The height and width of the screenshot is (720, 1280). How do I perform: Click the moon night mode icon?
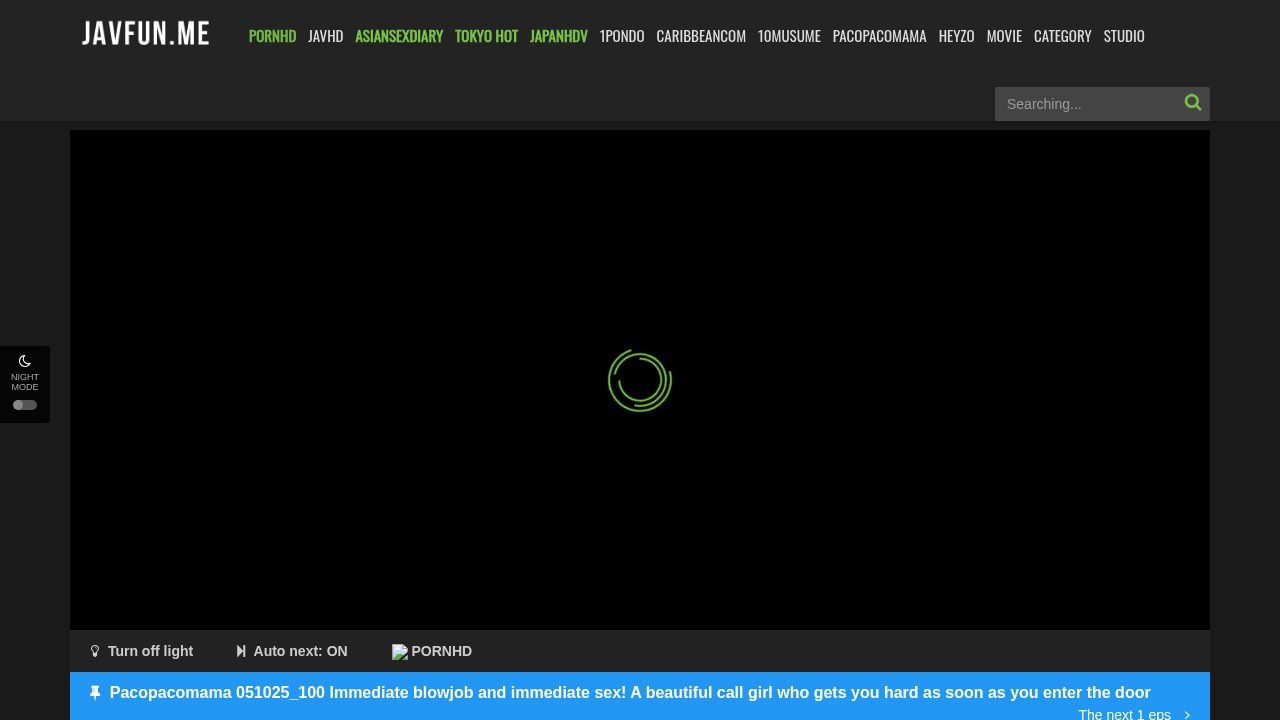(x=25, y=361)
